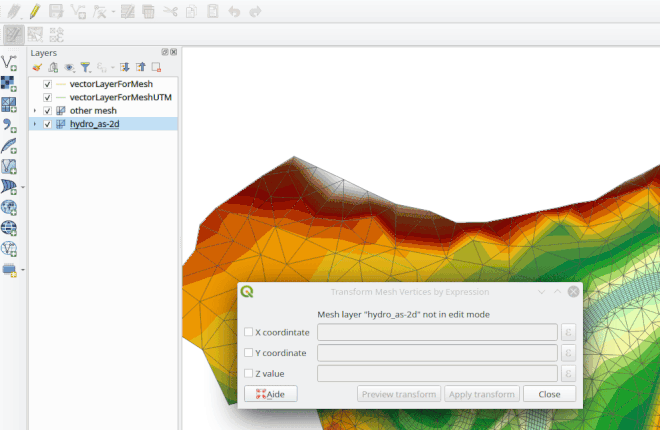Image resolution: width=660 pixels, height=430 pixels.
Task: Click the Add Raster Layer icon
Action: tap(9, 83)
